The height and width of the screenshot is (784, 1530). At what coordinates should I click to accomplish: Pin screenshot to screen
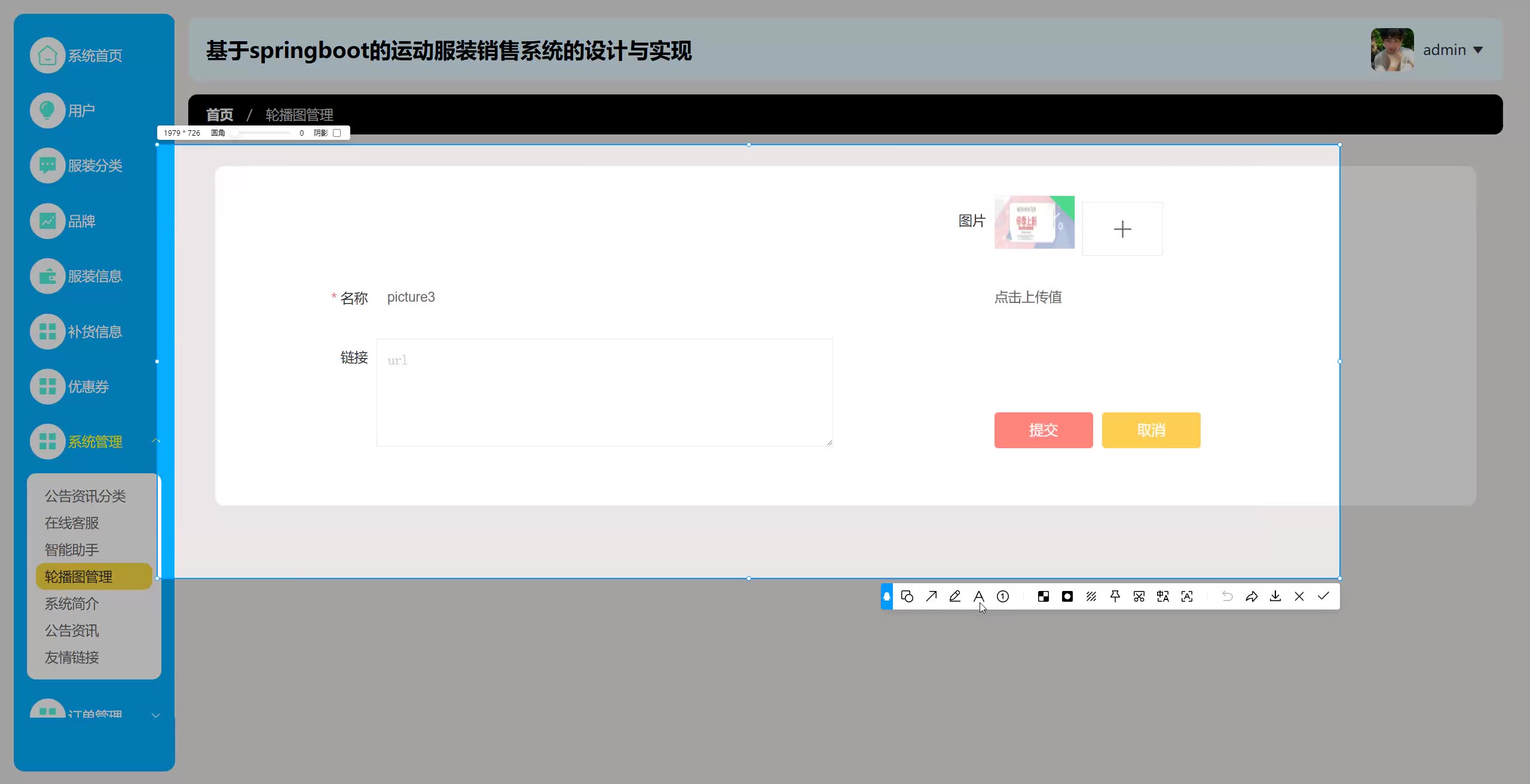coord(1115,596)
